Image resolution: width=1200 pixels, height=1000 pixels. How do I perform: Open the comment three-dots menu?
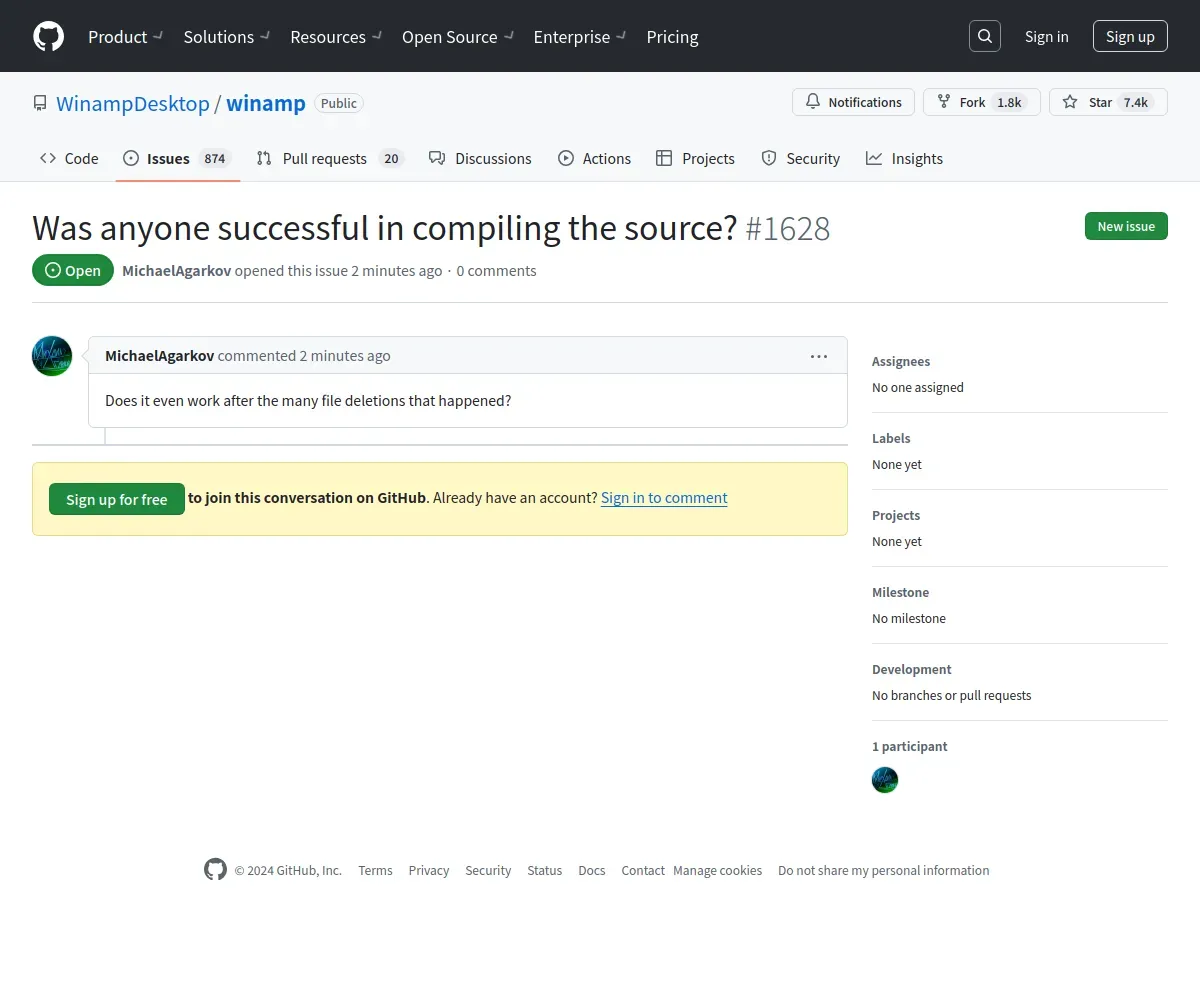(819, 356)
